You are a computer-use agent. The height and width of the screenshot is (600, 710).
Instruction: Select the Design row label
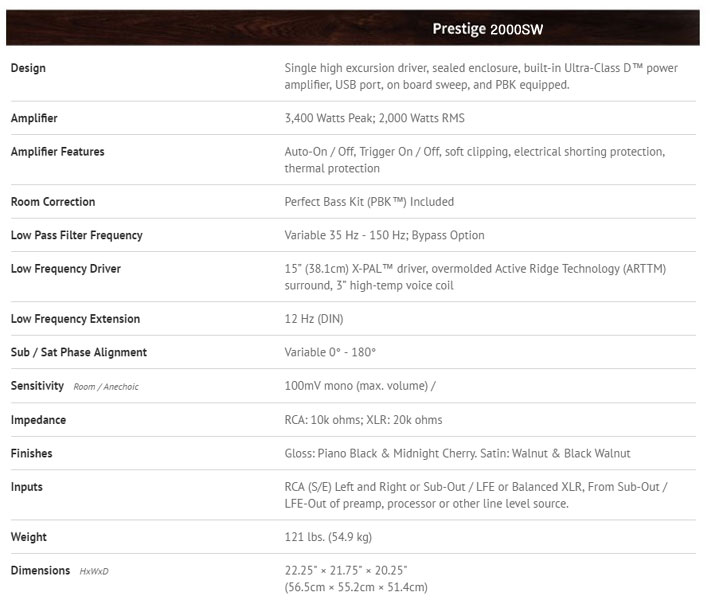(28, 68)
